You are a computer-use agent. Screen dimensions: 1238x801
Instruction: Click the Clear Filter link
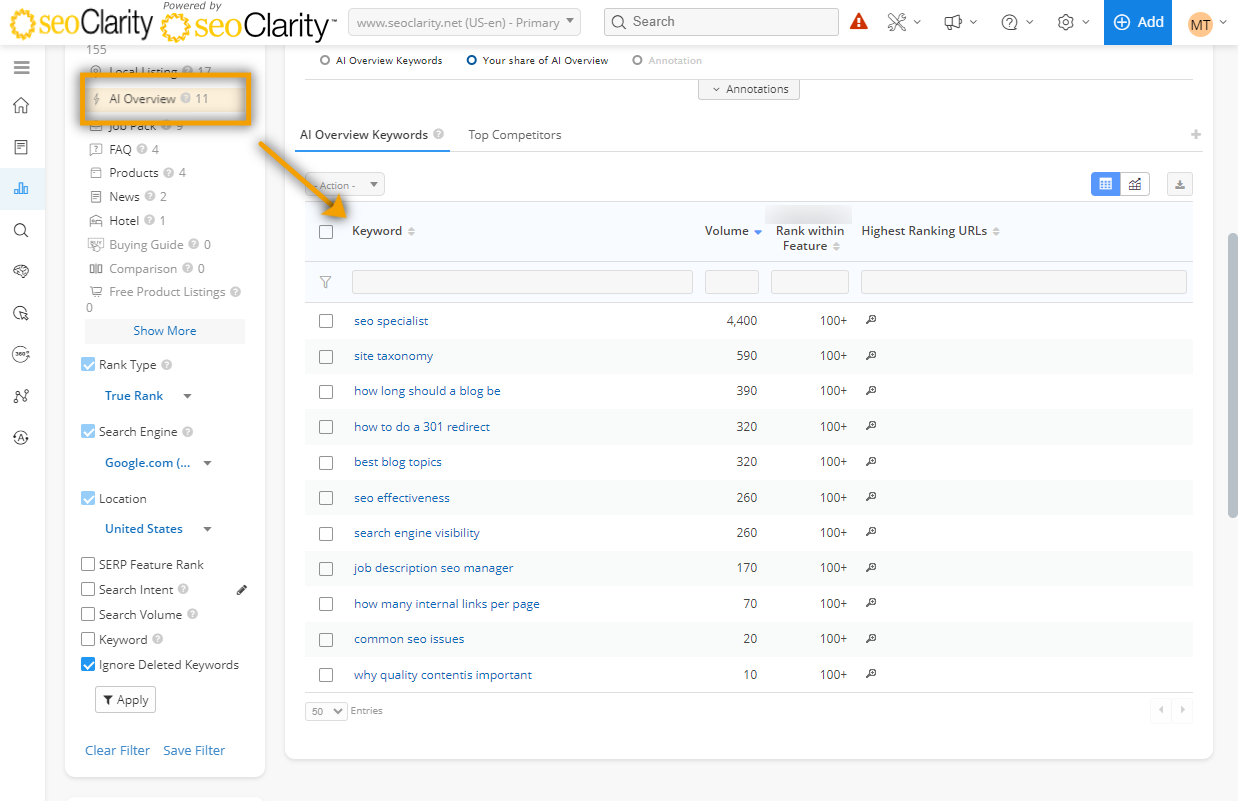117,751
